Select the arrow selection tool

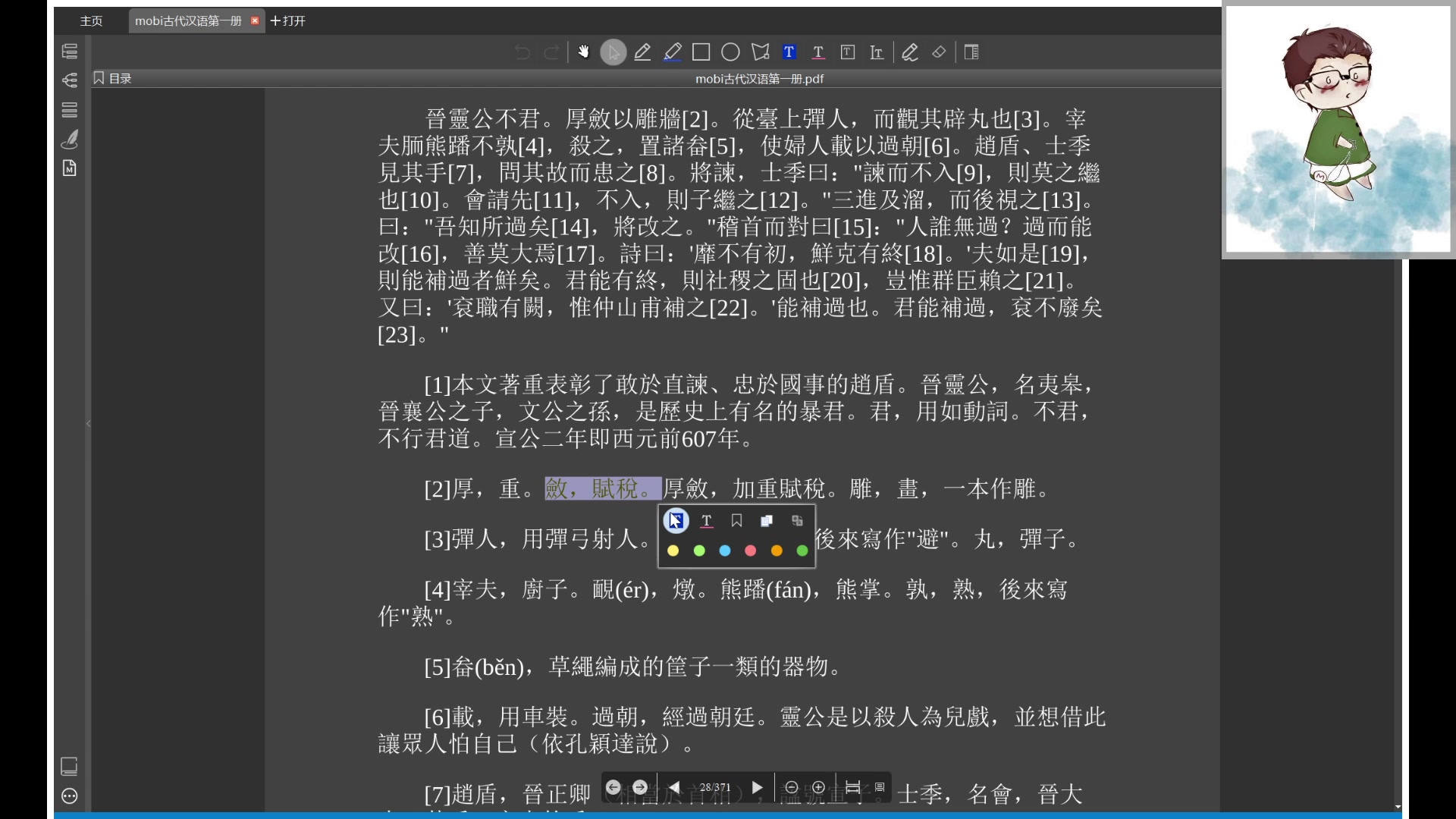tap(613, 52)
